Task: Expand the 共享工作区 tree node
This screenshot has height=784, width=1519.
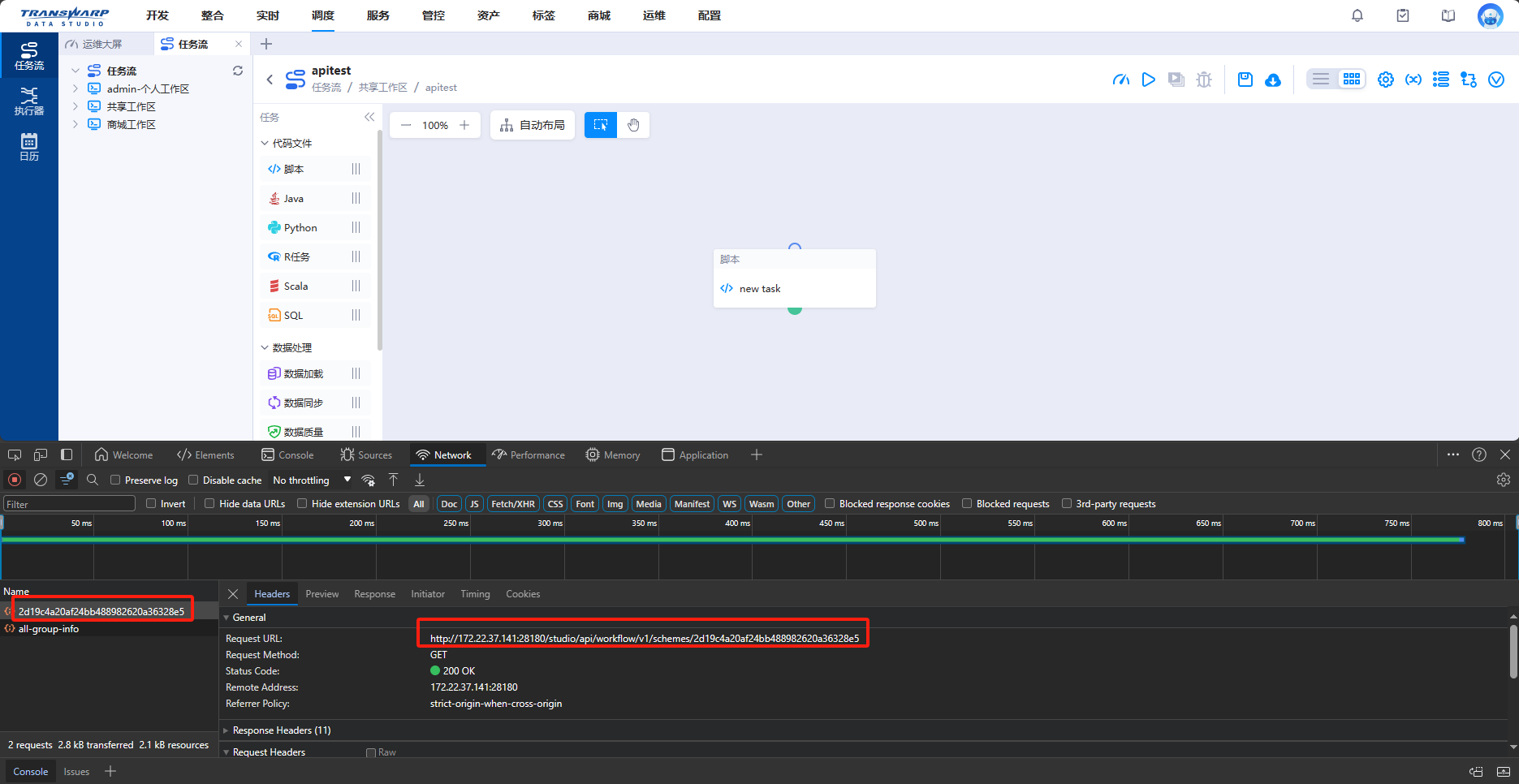Action: [x=76, y=106]
